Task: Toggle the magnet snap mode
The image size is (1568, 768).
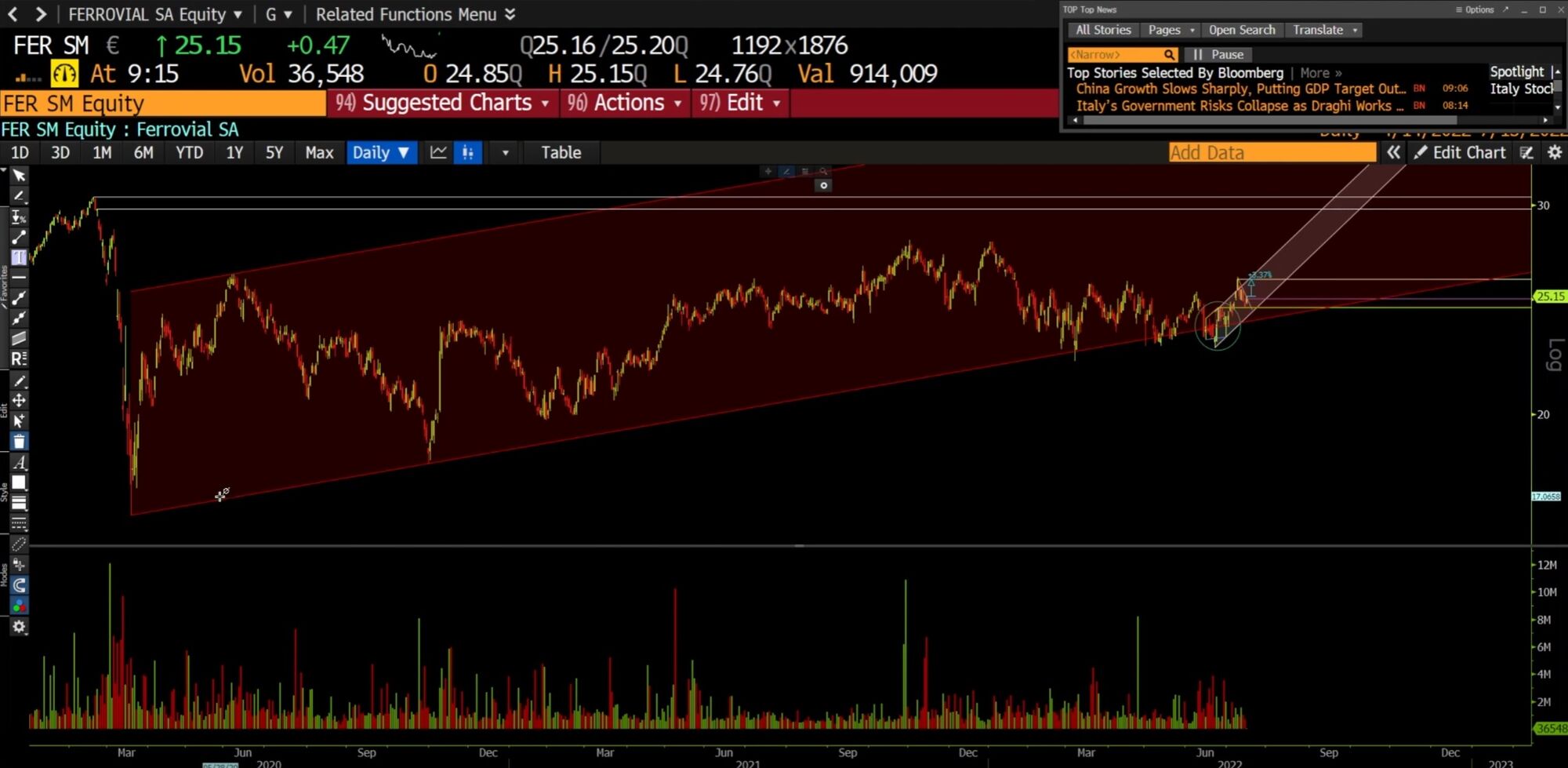Action: pos(19,585)
